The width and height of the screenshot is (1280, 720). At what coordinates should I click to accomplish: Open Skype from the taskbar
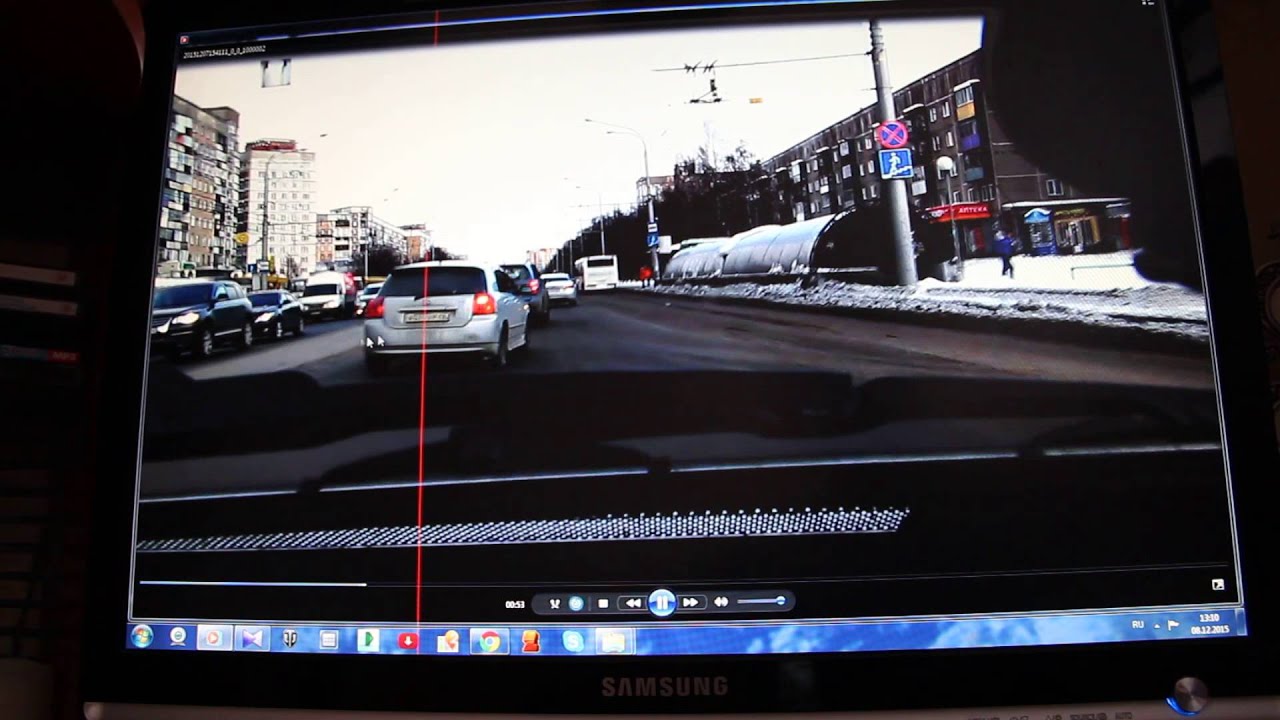click(x=572, y=642)
